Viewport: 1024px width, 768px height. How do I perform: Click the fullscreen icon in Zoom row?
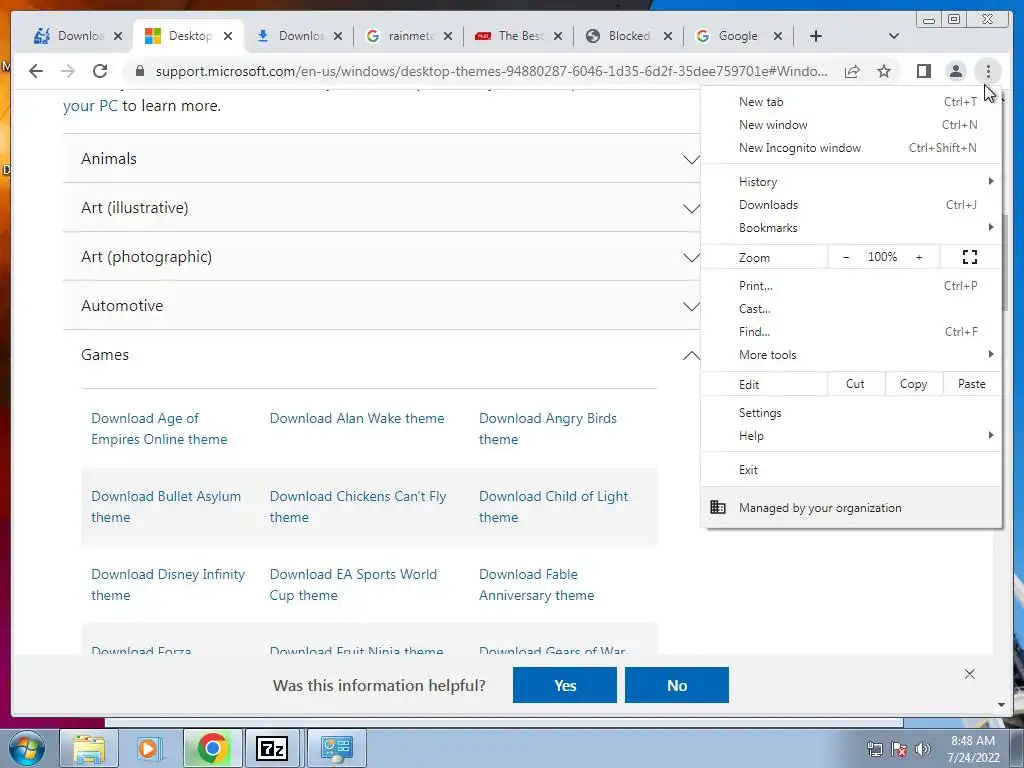970,257
